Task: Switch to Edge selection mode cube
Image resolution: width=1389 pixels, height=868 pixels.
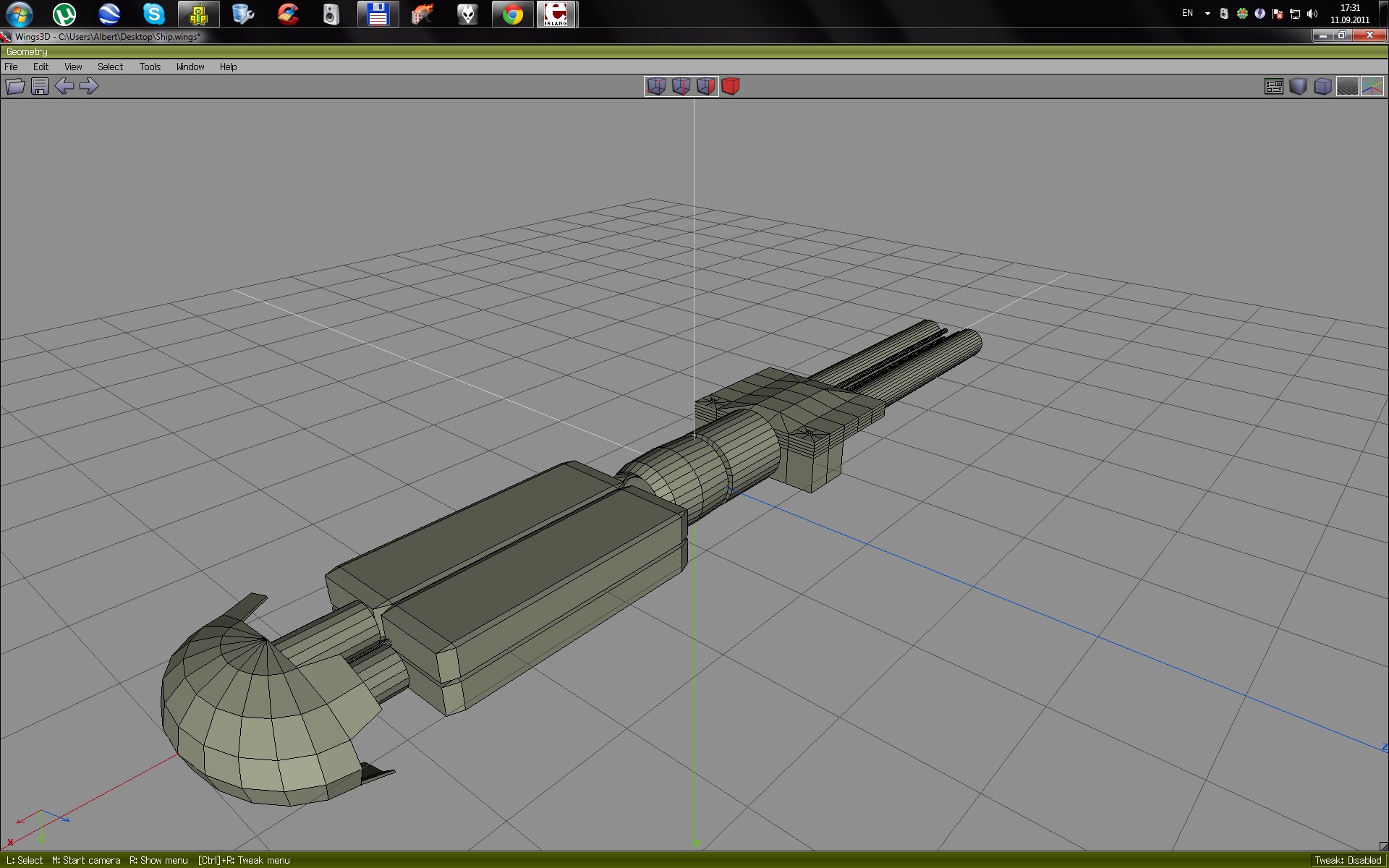Action: point(681,87)
